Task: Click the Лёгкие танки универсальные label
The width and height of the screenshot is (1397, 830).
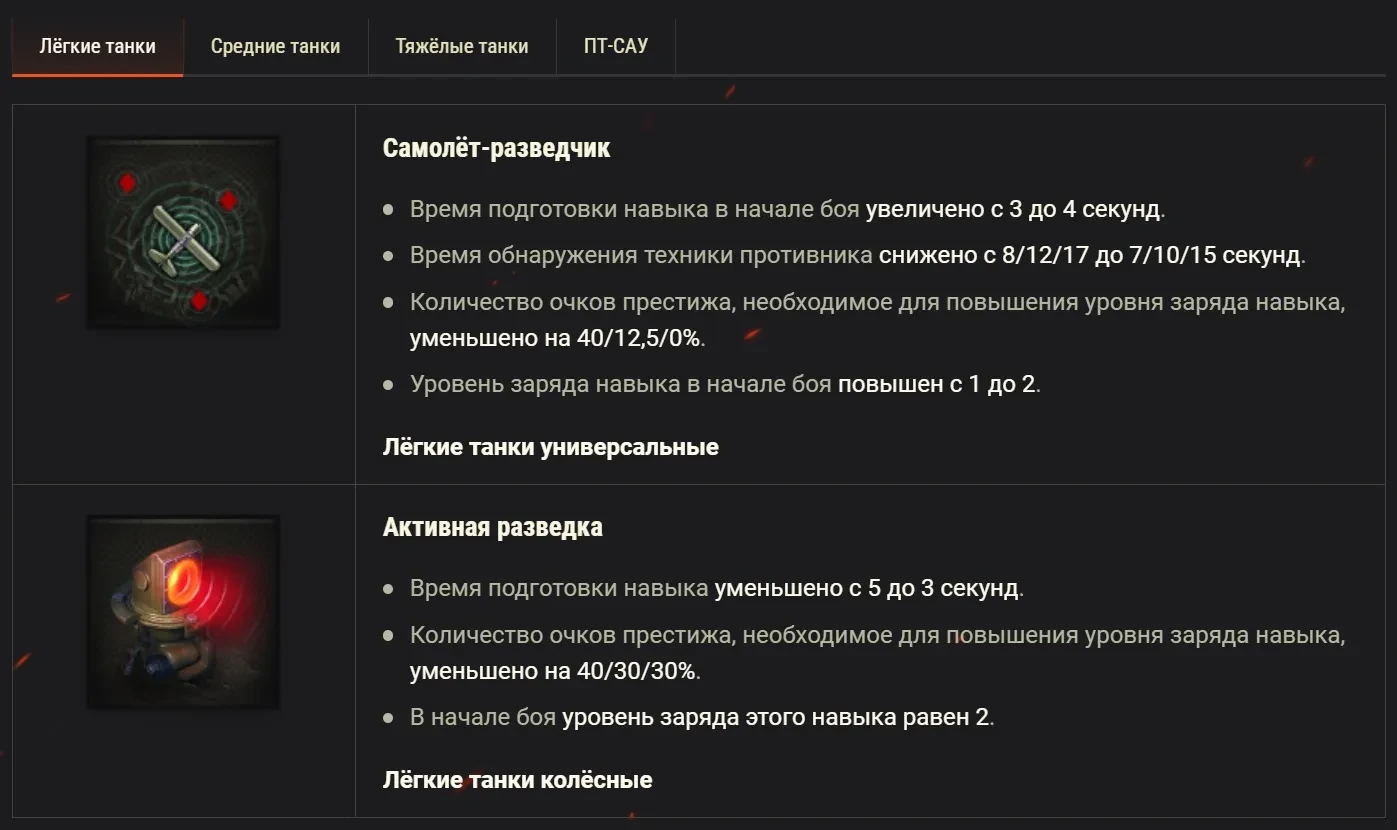Action: (550, 447)
